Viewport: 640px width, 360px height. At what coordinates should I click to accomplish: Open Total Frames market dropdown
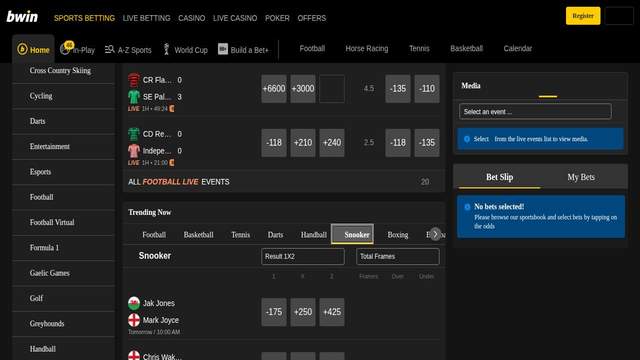398,257
